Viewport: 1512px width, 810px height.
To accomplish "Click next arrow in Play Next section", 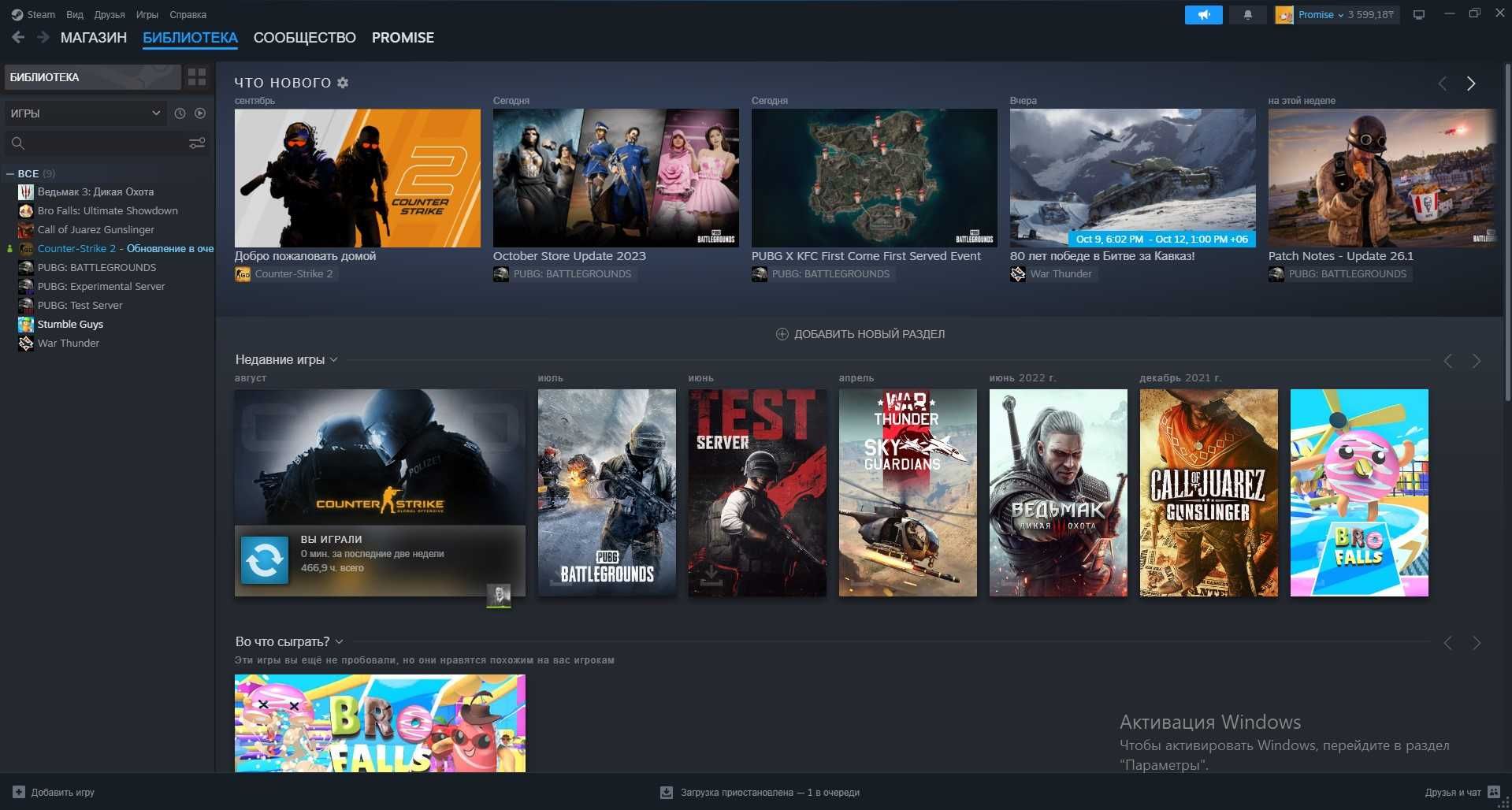I will (x=1477, y=643).
